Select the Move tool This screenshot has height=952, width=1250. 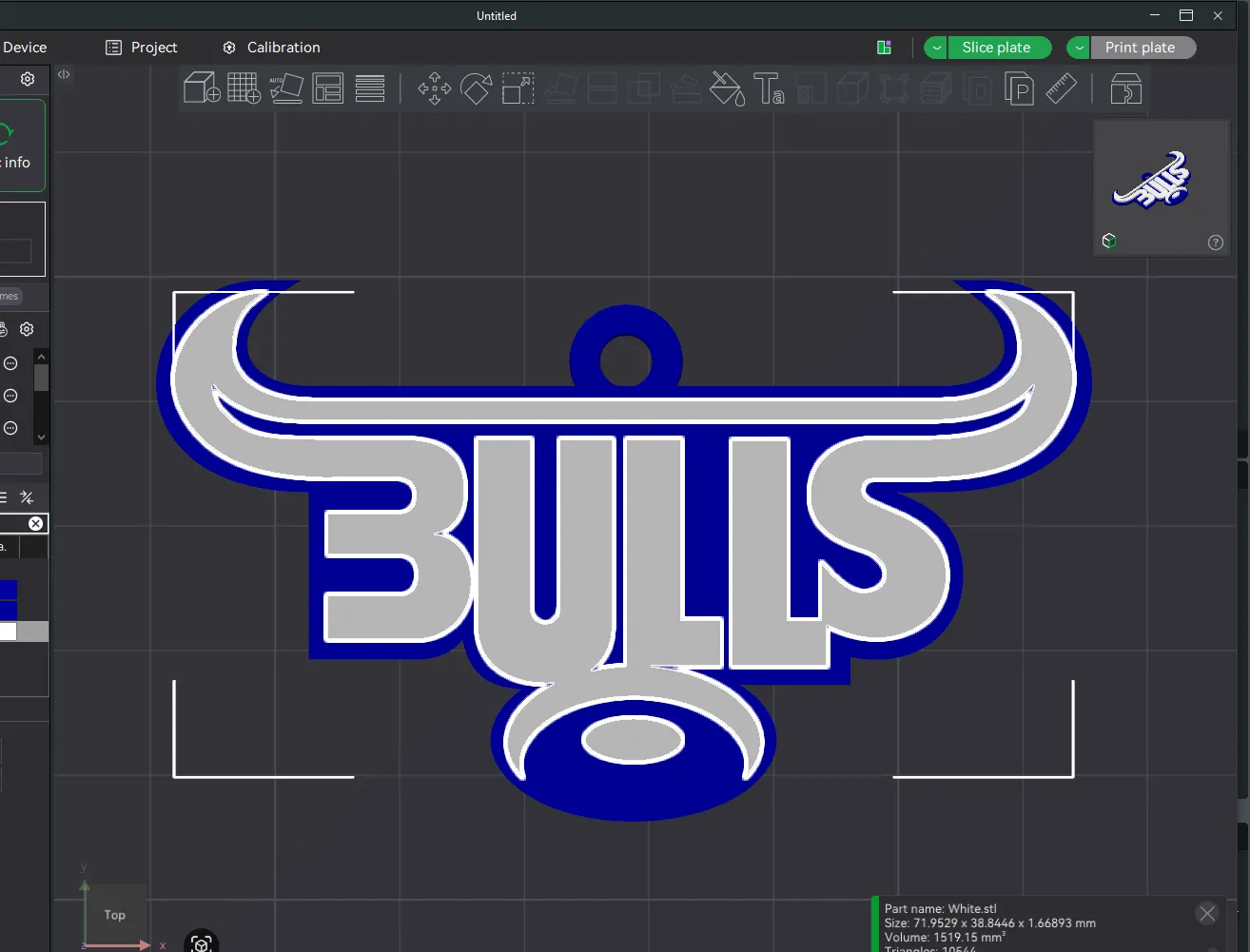[x=434, y=88]
